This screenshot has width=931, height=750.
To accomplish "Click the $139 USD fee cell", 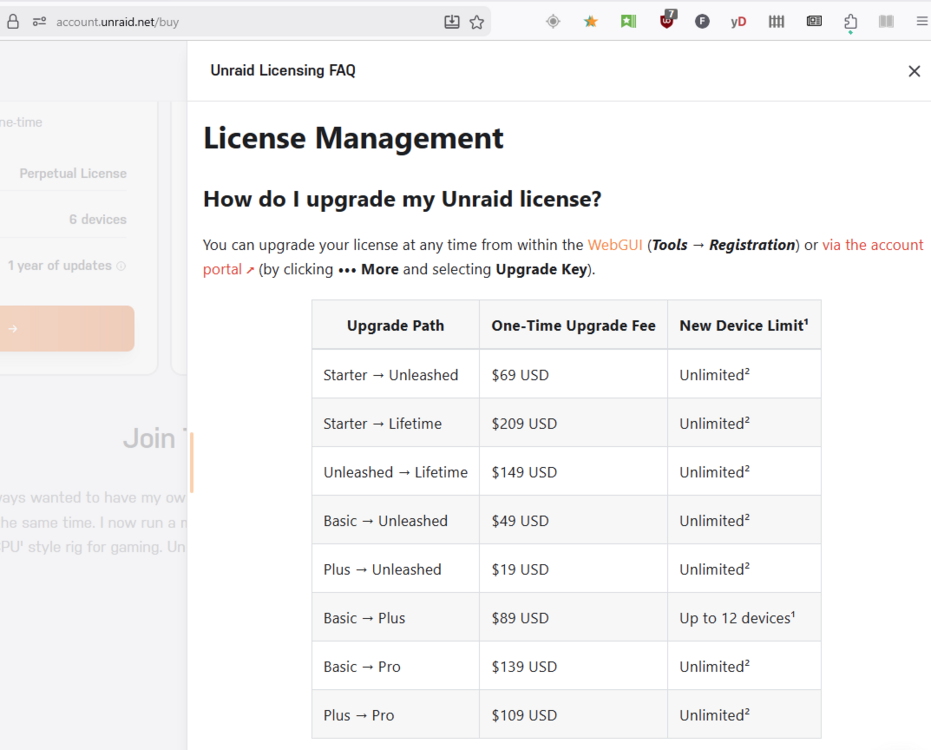I will pyautogui.click(x=573, y=667).
